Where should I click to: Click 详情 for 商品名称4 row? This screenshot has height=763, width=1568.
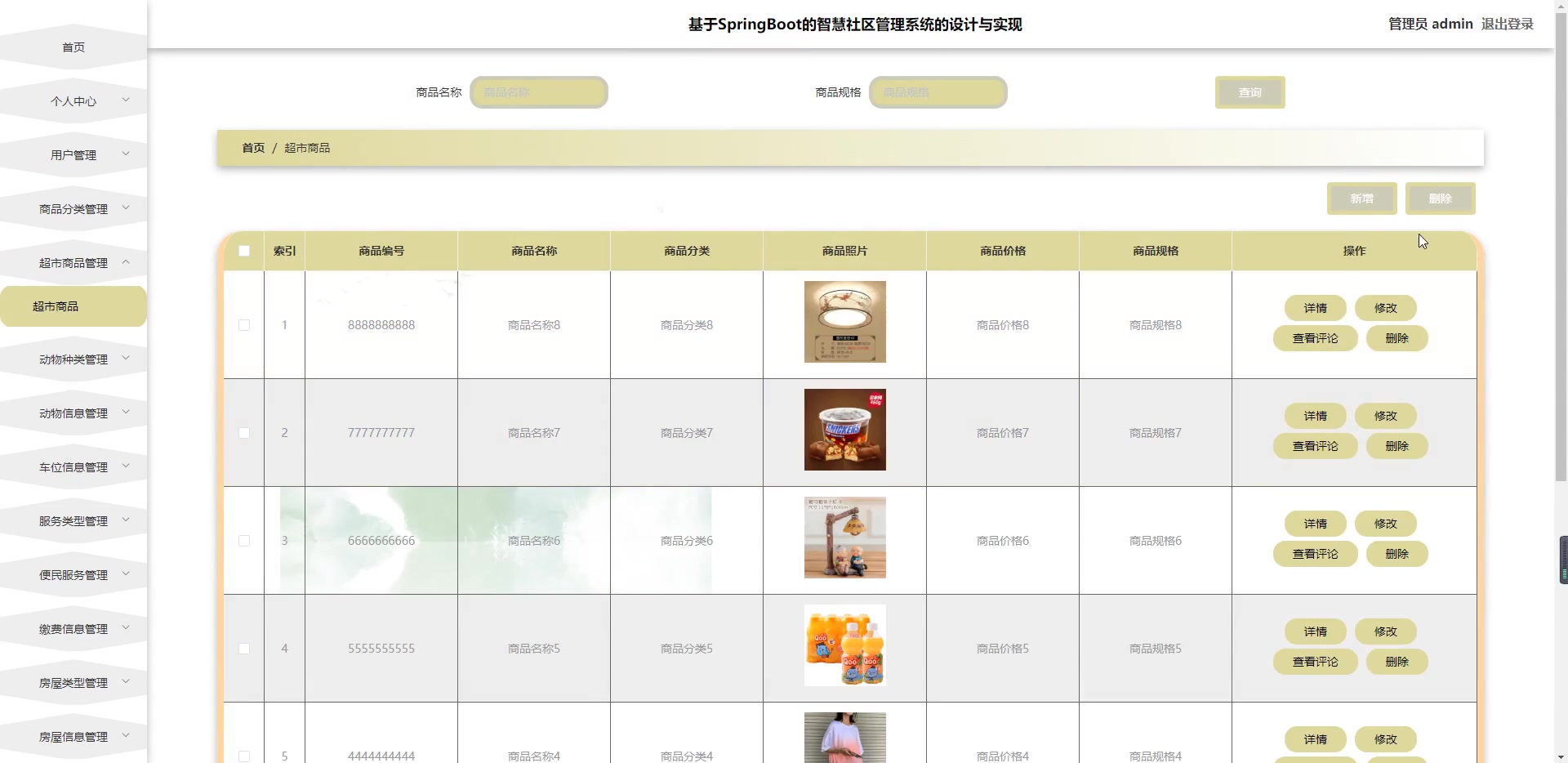click(x=1316, y=739)
